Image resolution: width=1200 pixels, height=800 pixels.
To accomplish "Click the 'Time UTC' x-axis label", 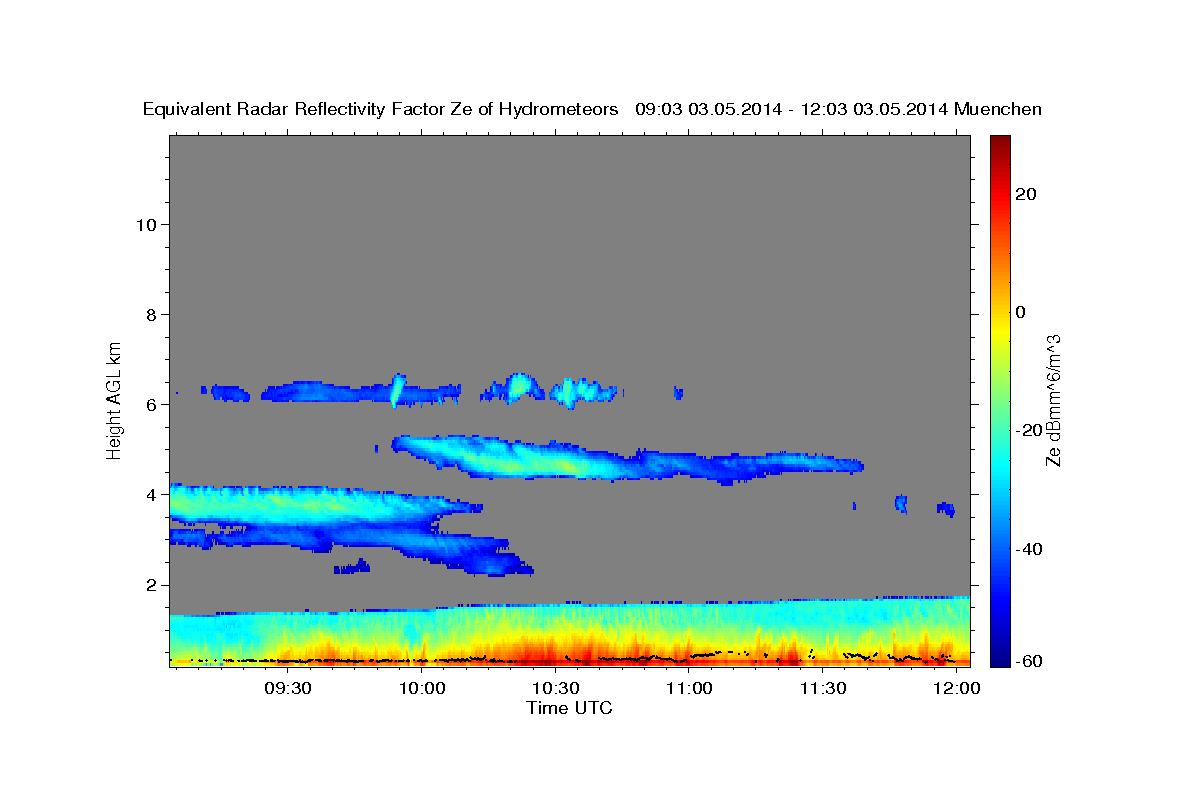I will click(x=569, y=708).
